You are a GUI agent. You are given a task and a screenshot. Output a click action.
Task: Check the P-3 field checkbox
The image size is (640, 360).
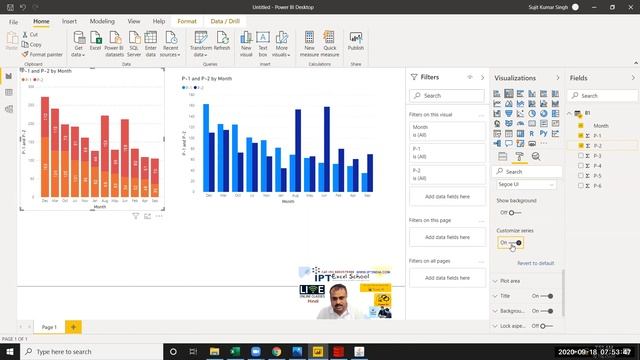[x=581, y=156]
